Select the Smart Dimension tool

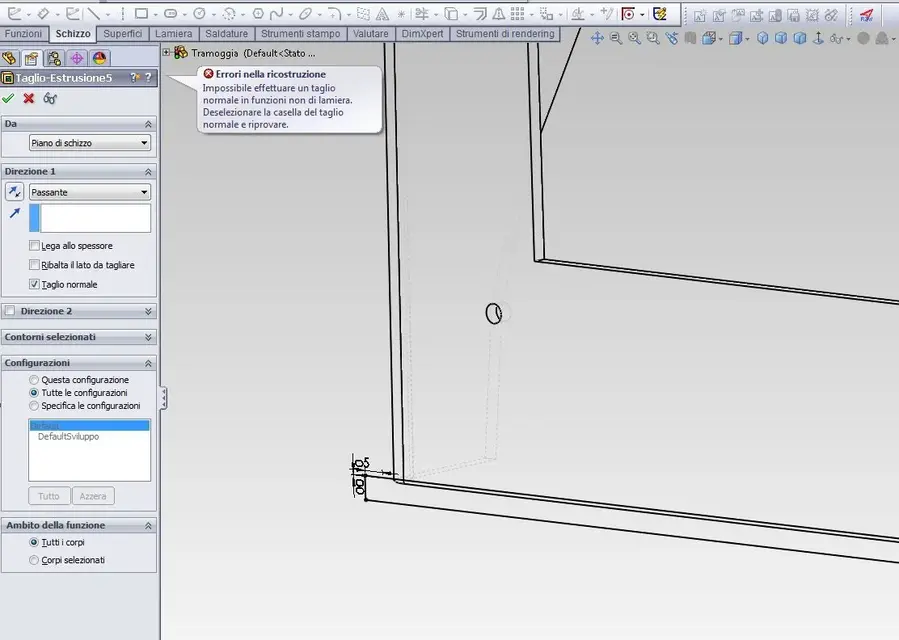coord(44,13)
